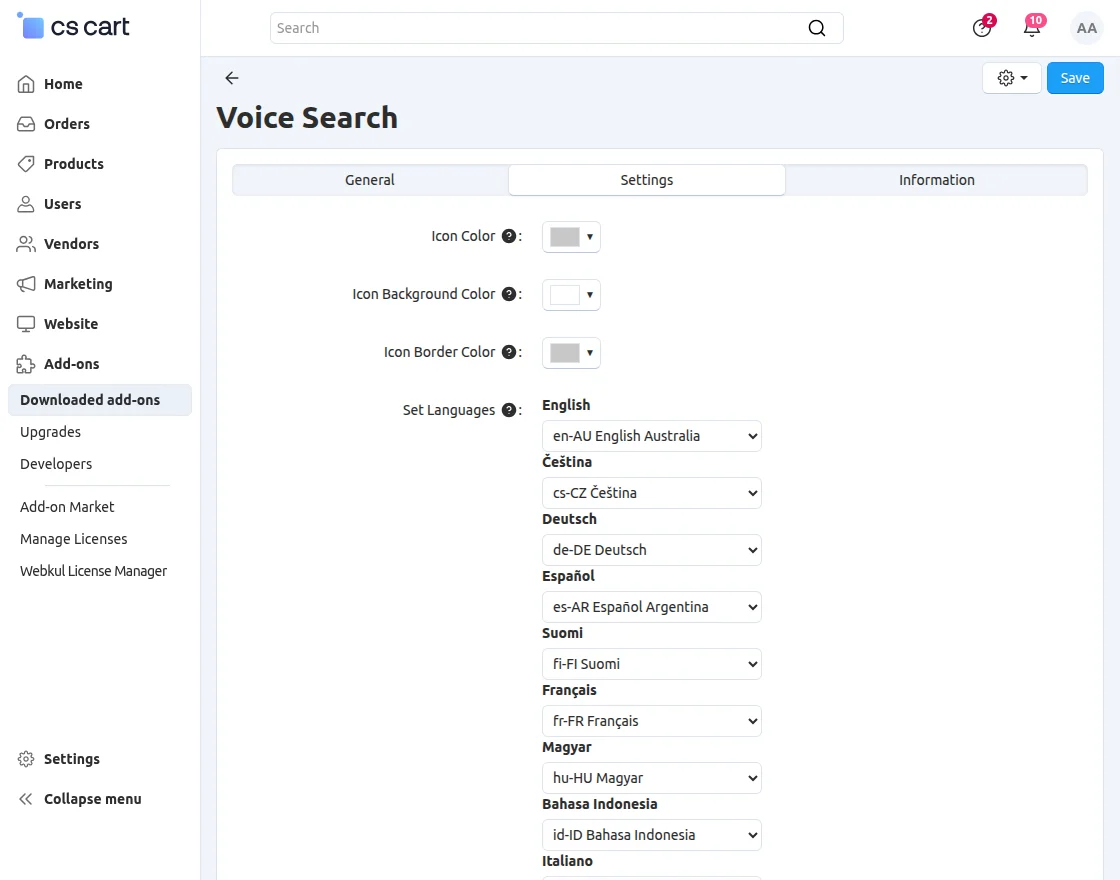Open the Icon Color swatch picker

(x=571, y=237)
